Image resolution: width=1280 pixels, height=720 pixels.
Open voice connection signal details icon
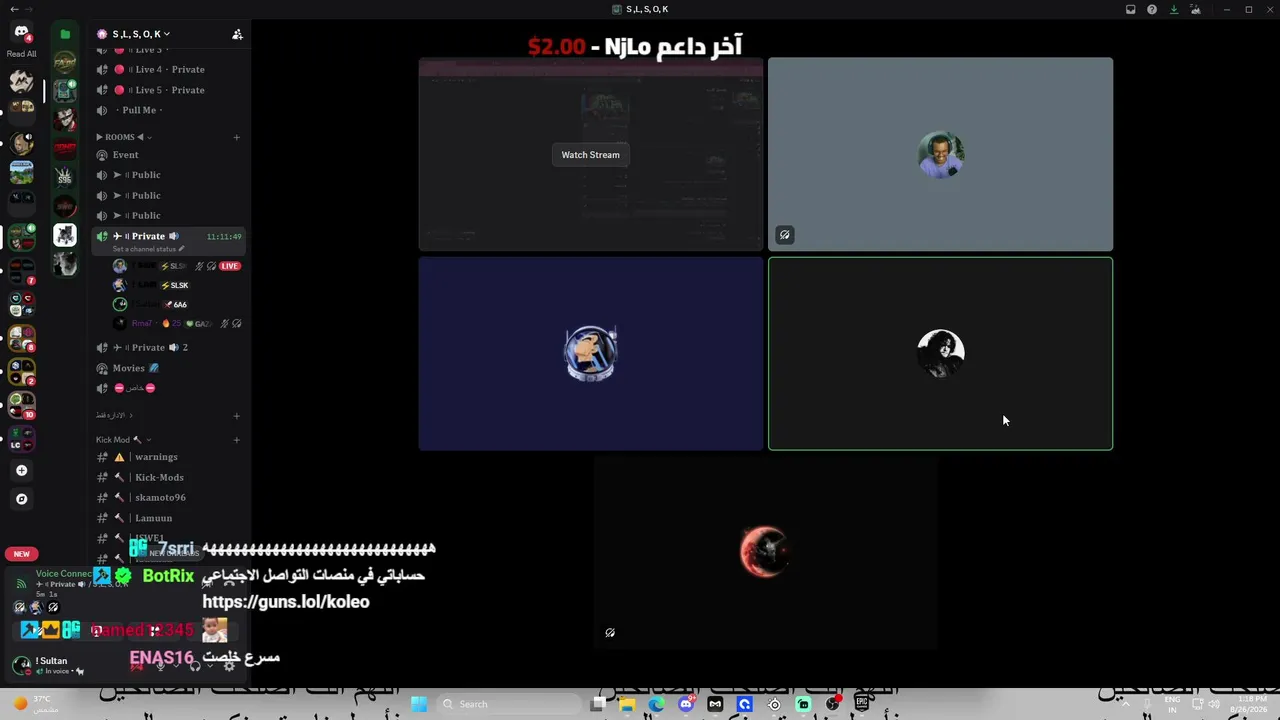(21, 584)
